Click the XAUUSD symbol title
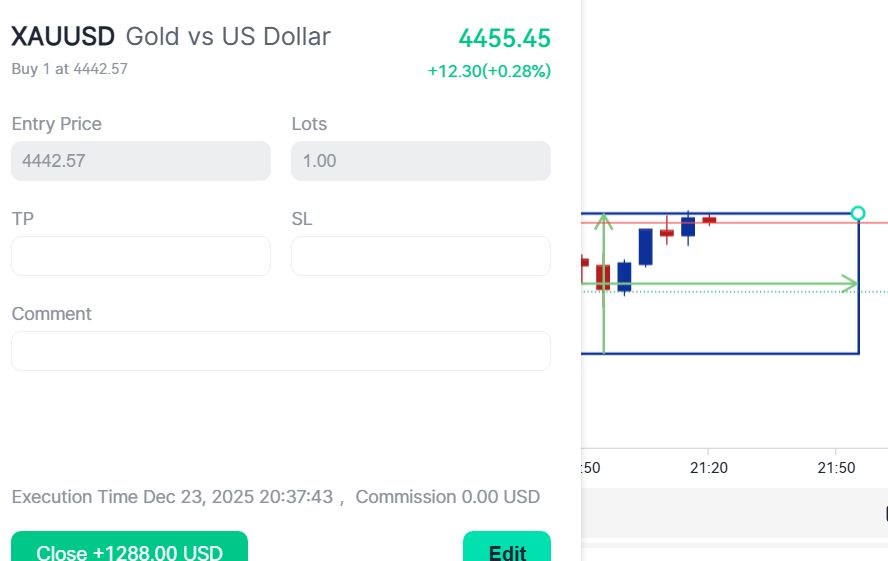This screenshot has width=888, height=561. pyautogui.click(x=63, y=37)
